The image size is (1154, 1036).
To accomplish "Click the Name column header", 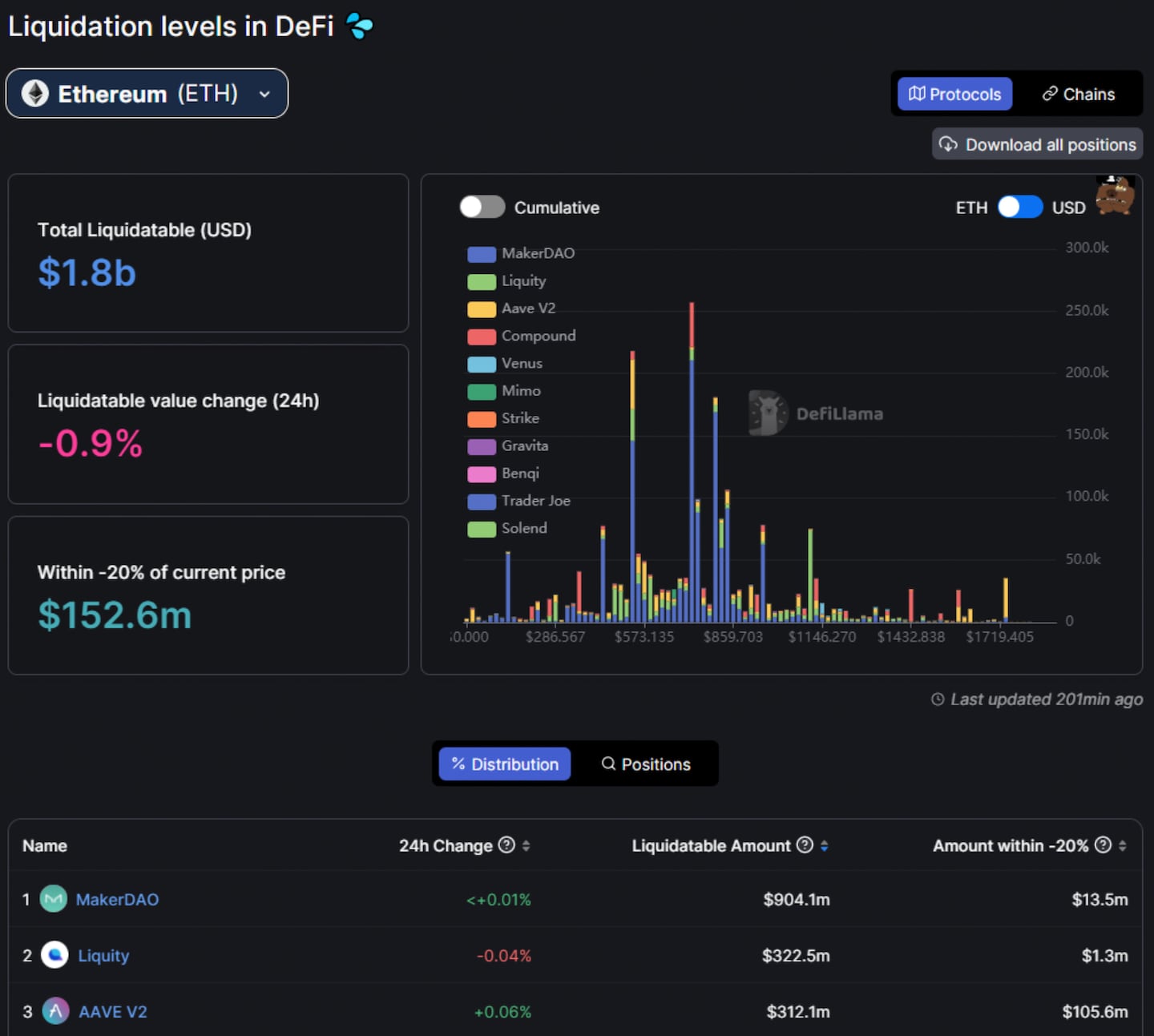I will [x=45, y=845].
